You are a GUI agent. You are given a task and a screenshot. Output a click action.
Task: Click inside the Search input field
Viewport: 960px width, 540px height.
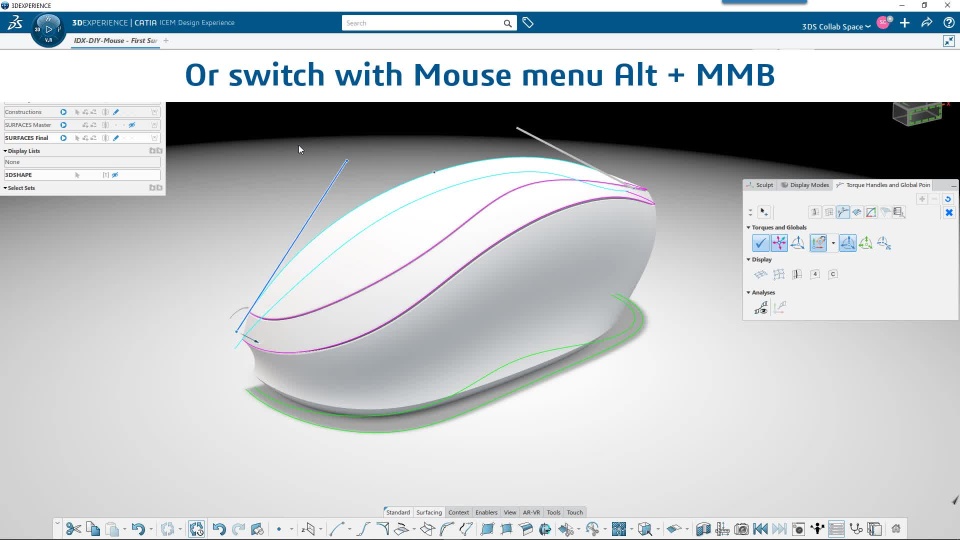point(422,23)
